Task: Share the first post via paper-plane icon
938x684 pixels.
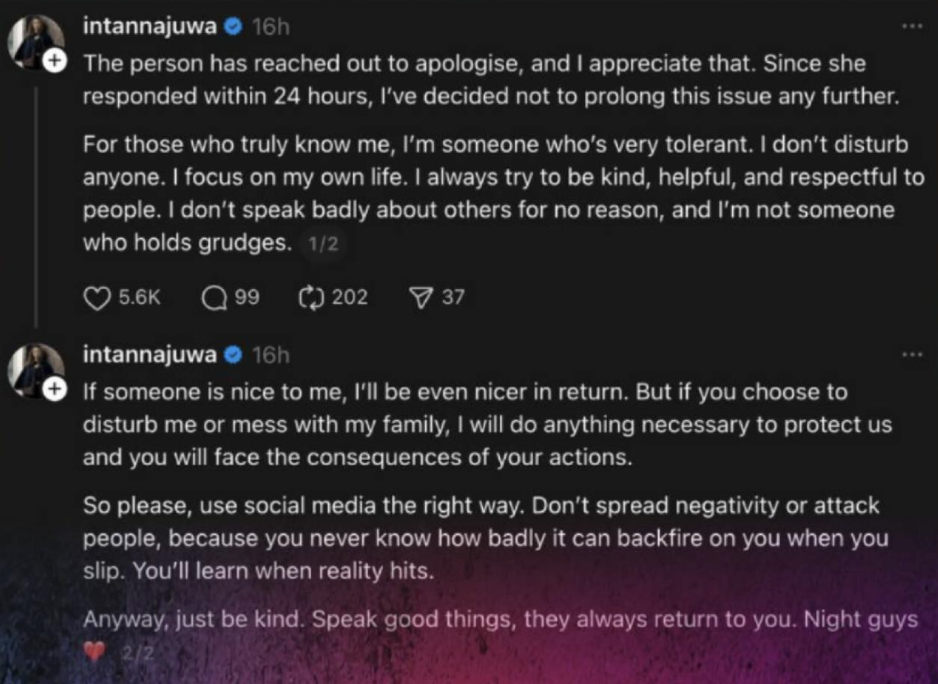Action: click(x=421, y=297)
